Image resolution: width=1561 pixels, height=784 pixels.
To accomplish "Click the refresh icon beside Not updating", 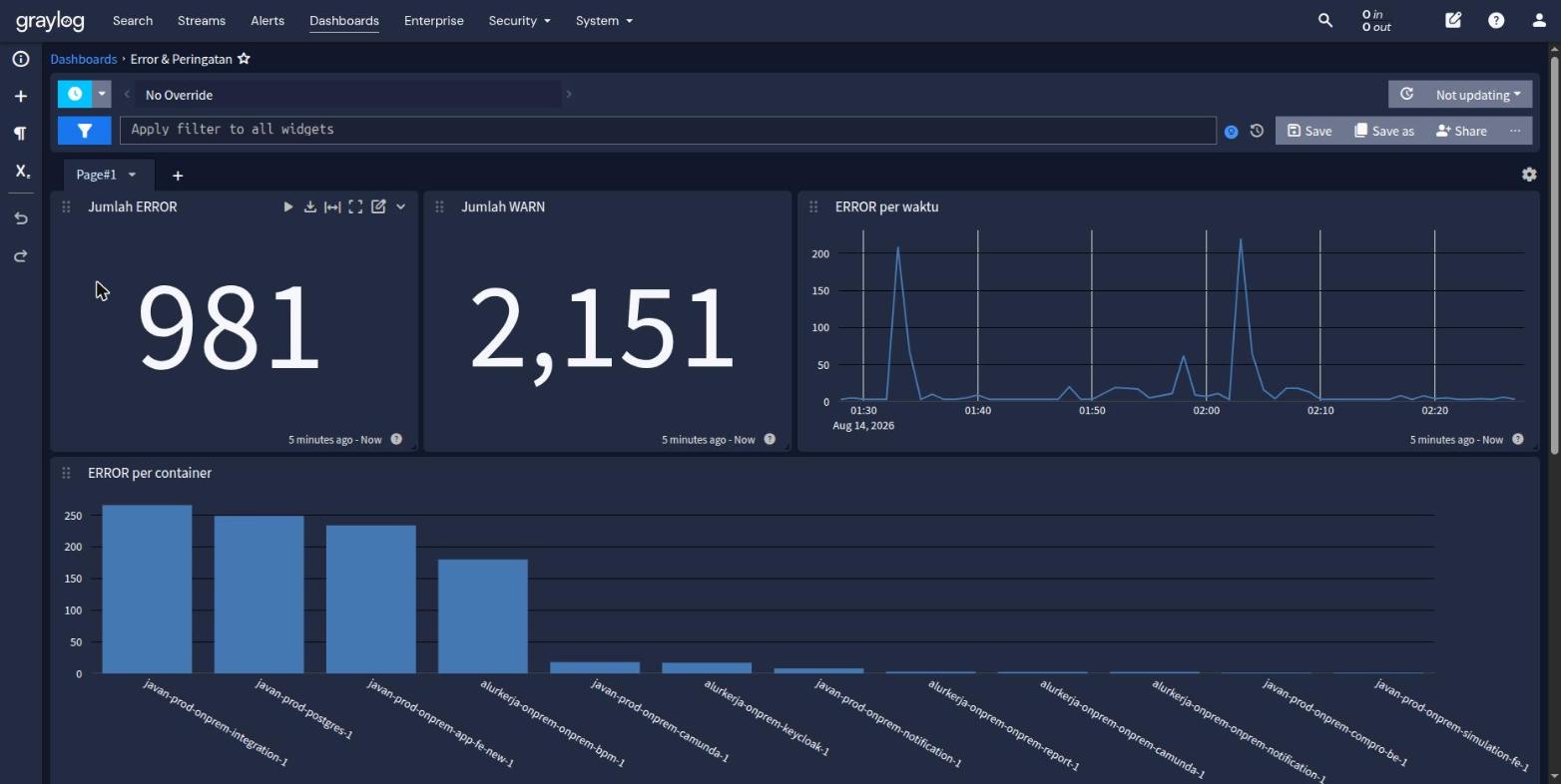I will point(1406,95).
